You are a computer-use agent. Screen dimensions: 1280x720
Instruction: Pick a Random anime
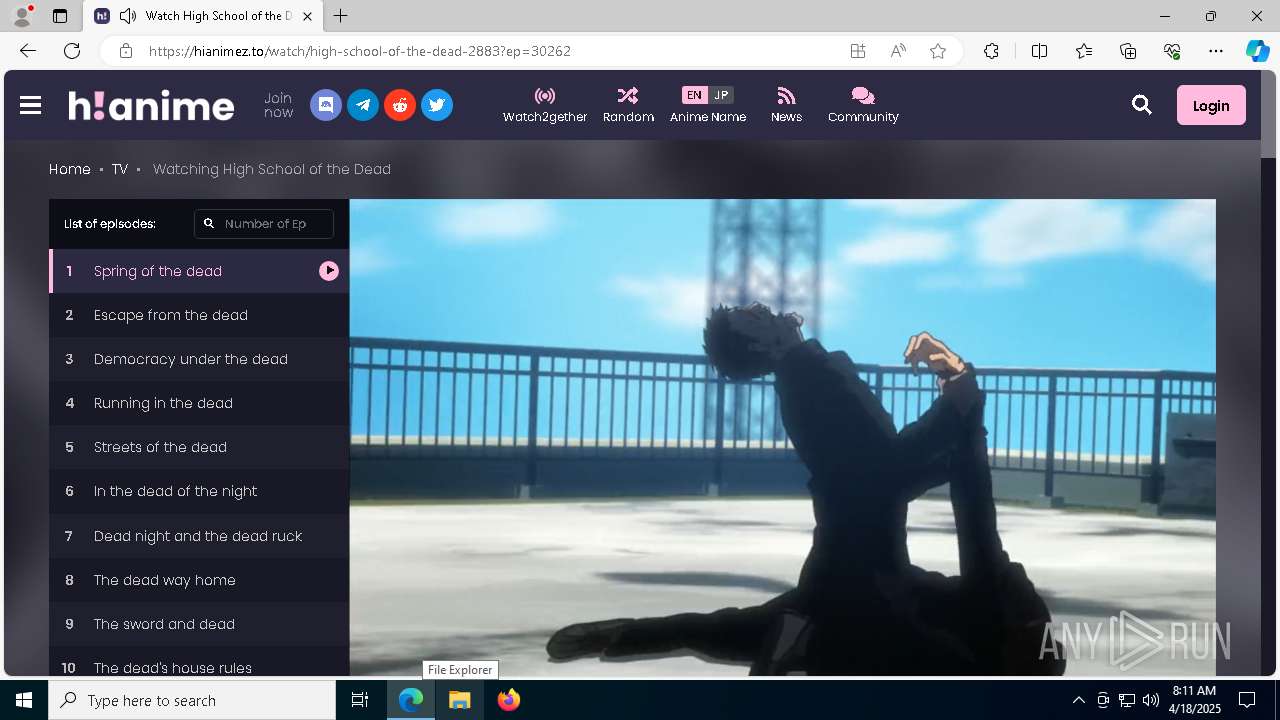628,105
